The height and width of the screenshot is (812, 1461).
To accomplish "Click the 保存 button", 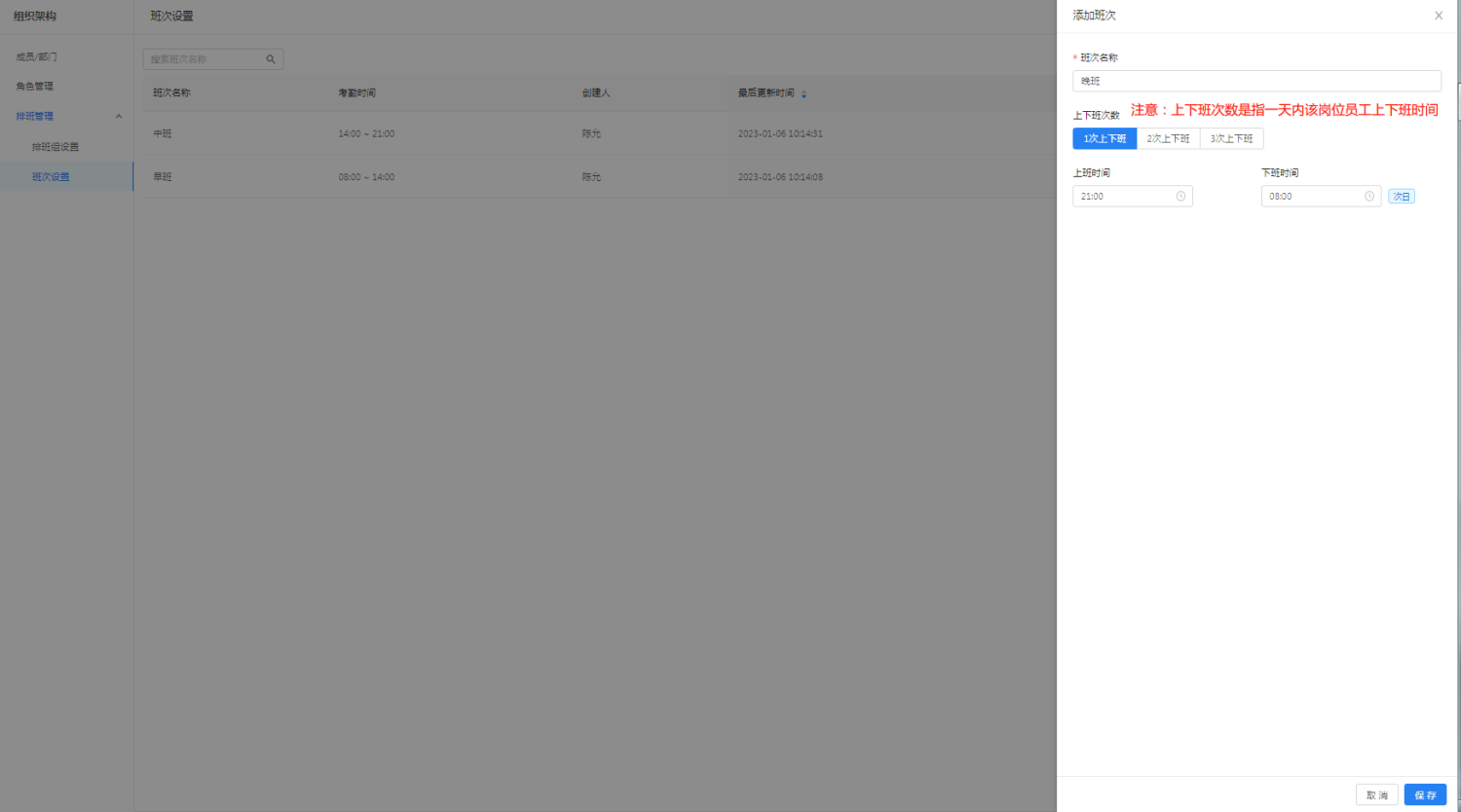I will (1425, 795).
